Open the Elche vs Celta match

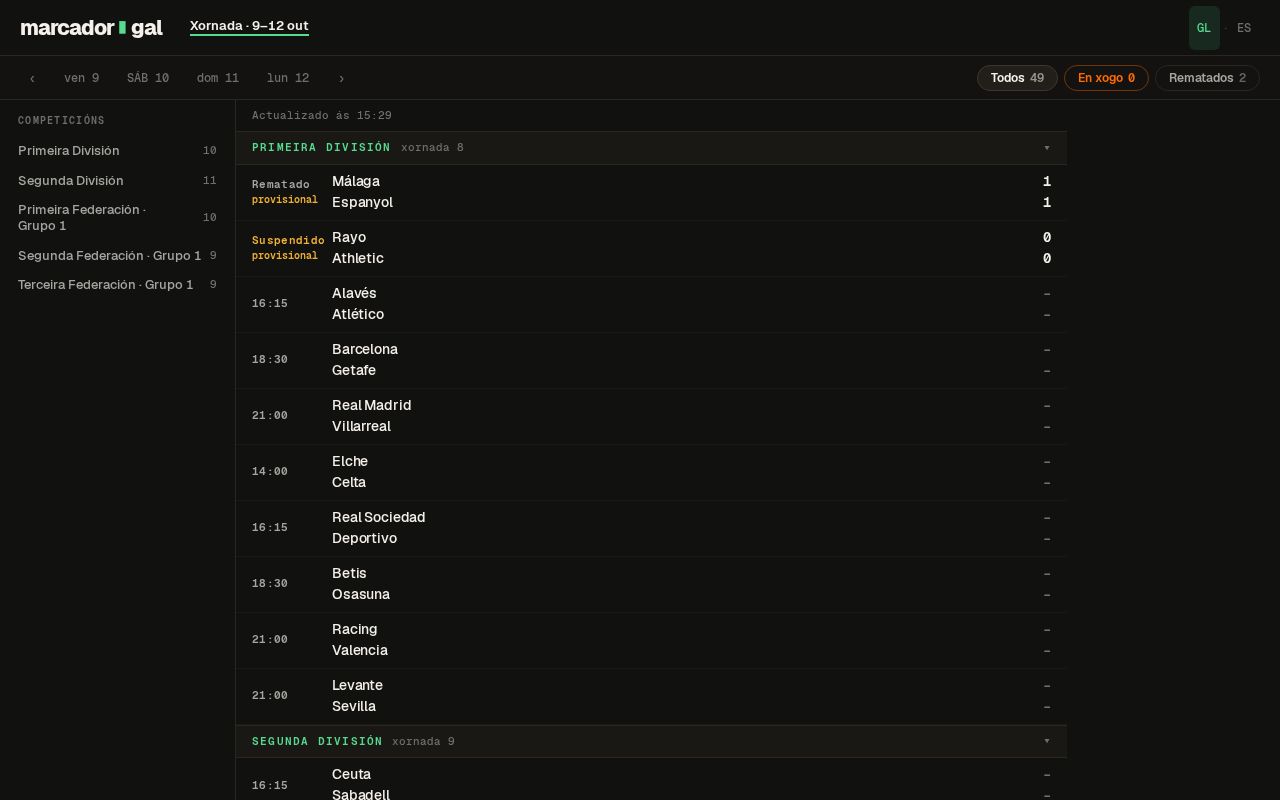click(x=651, y=472)
